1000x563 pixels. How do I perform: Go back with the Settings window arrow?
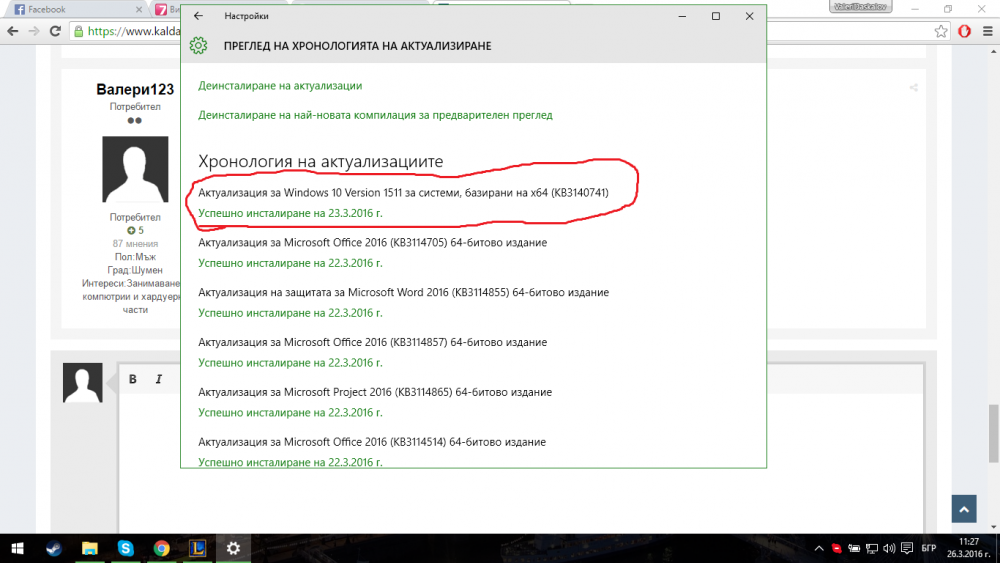coord(198,16)
